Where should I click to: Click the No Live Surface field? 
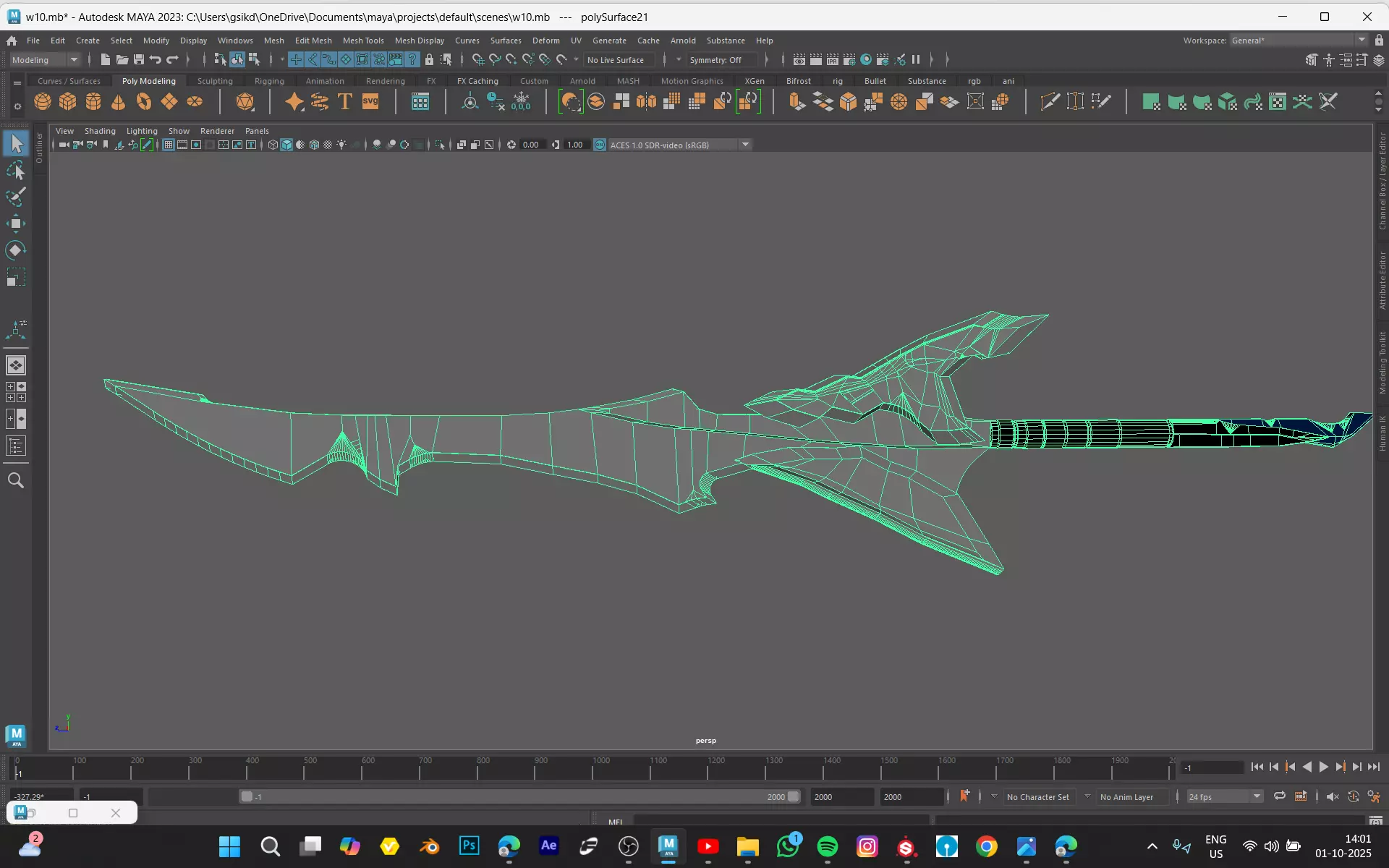pyautogui.click(x=619, y=60)
